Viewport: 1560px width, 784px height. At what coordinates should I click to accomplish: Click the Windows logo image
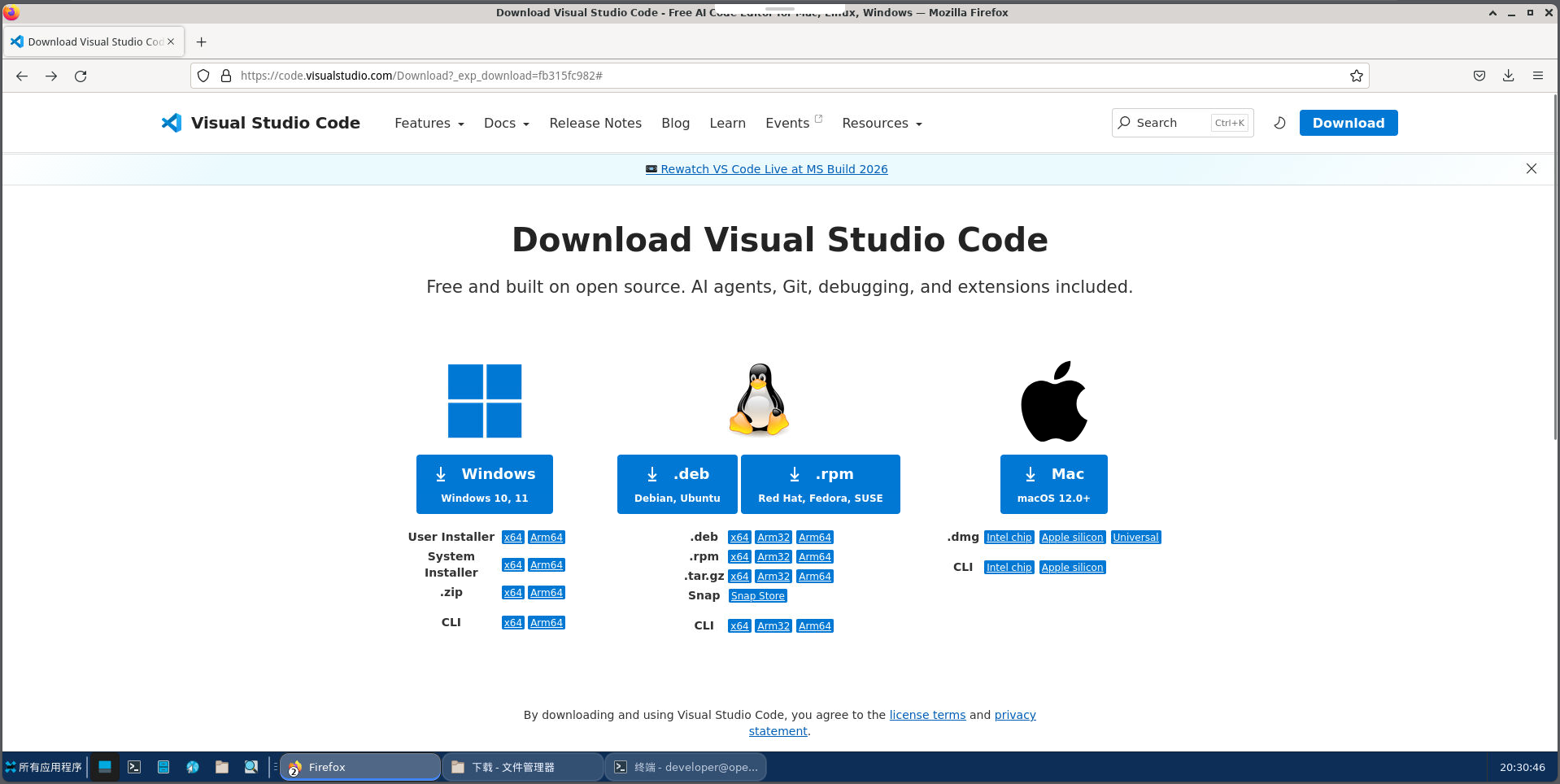tap(485, 401)
